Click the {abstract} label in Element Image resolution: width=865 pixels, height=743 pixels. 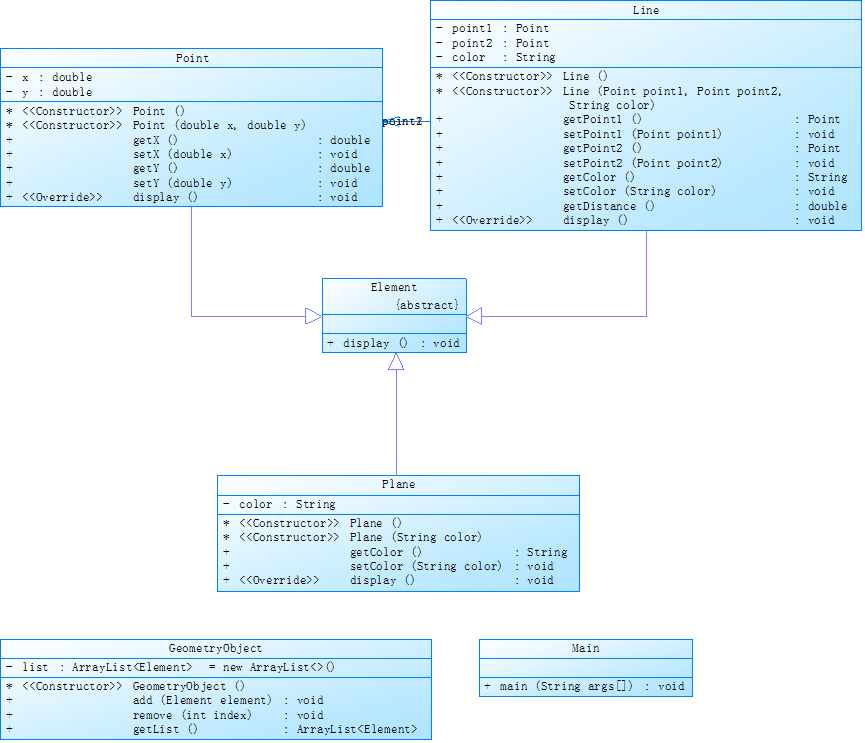[x=427, y=305]
